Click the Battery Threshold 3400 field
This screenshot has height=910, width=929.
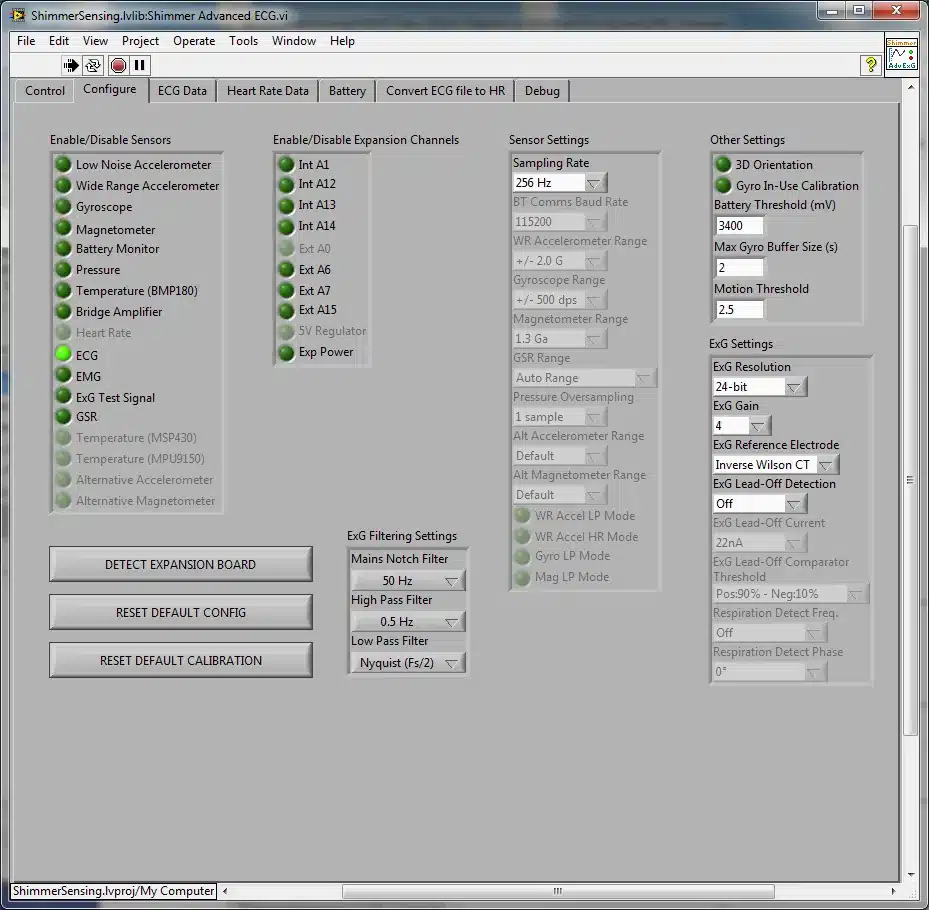point(739,226)
